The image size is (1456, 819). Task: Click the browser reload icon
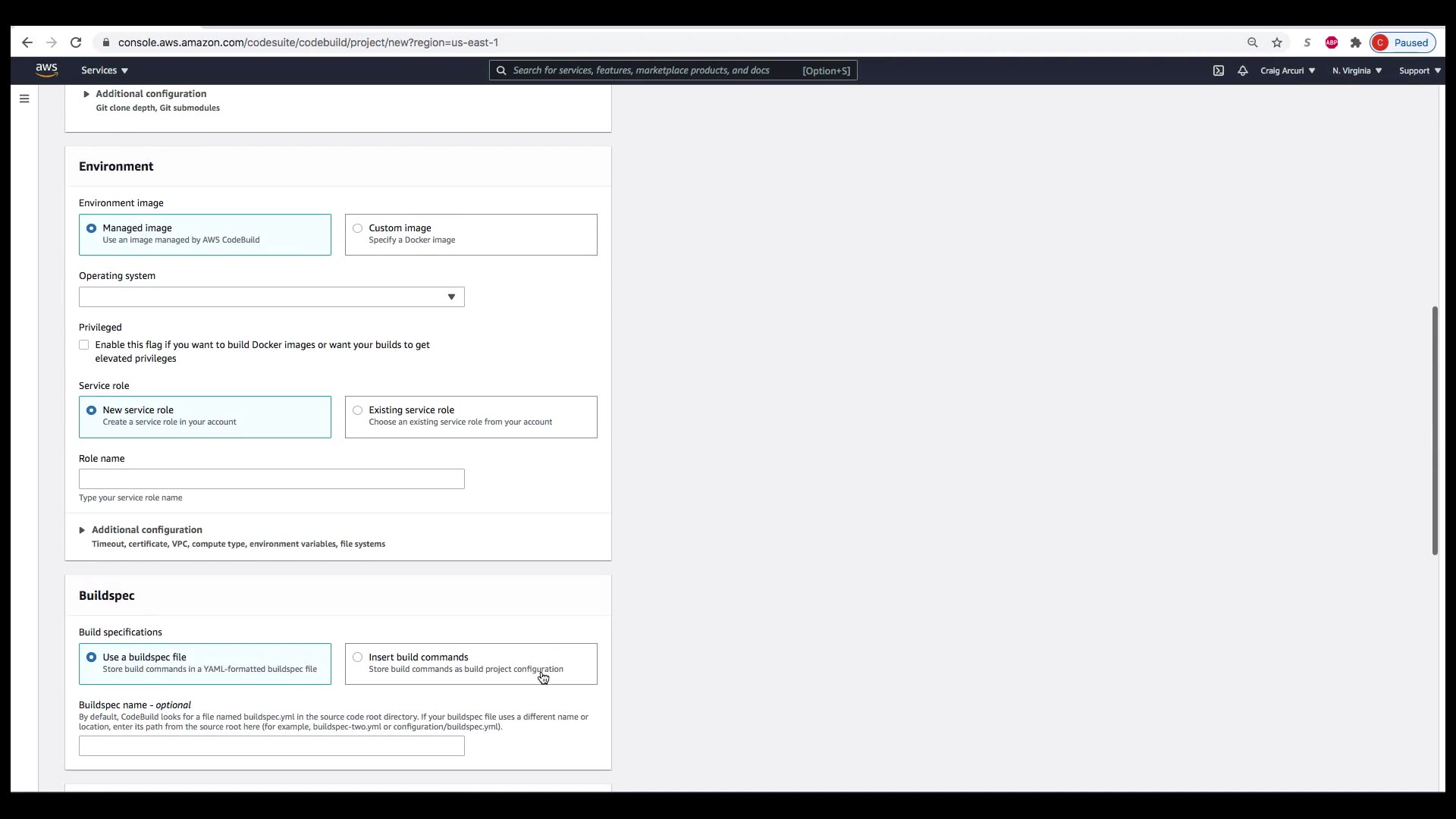(x=76, y=42)
